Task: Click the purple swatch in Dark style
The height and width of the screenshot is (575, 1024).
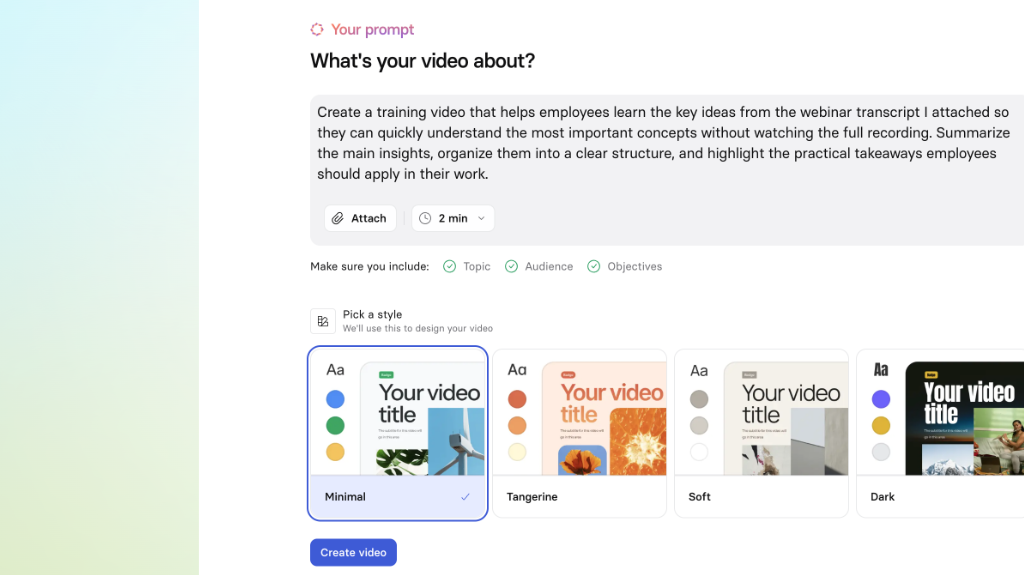Action: click(881, 399)
